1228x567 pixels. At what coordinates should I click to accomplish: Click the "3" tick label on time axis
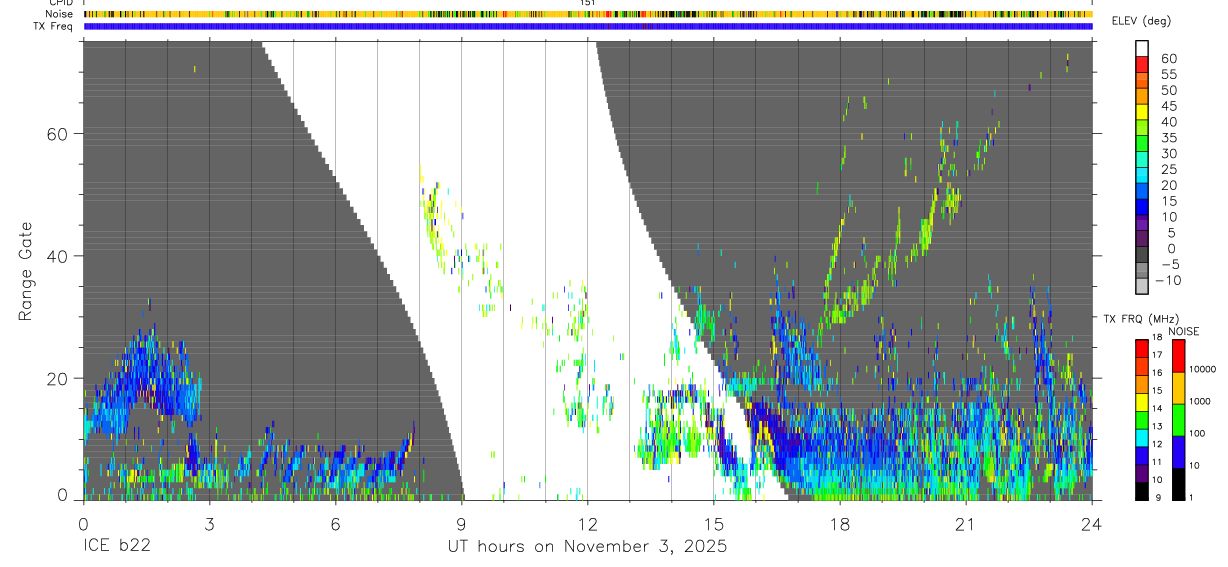tap(209, 524)
